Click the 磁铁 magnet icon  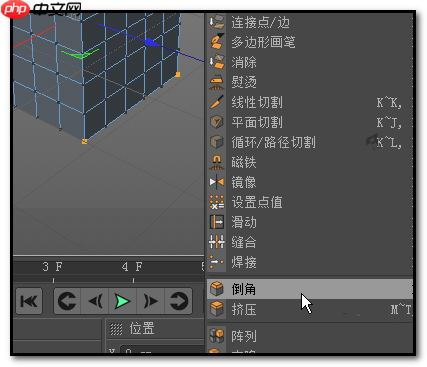pyautogui.click(x=217, y=162)
